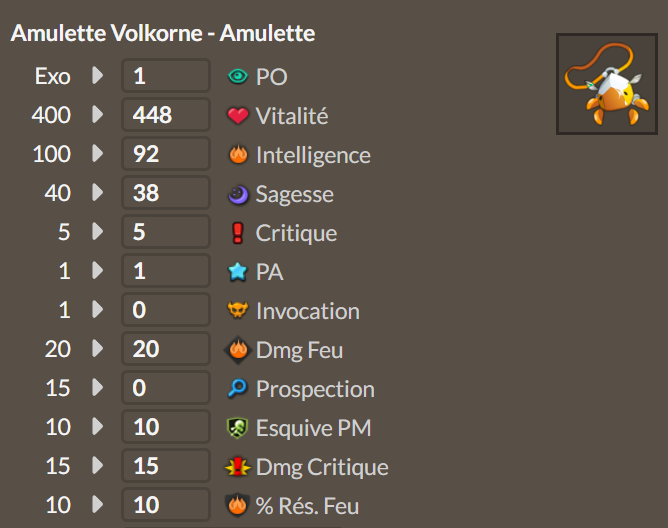This screenshot has height=528, width=668.
Task: Click the % Rés. Feu label
Action: coord(307,506)
